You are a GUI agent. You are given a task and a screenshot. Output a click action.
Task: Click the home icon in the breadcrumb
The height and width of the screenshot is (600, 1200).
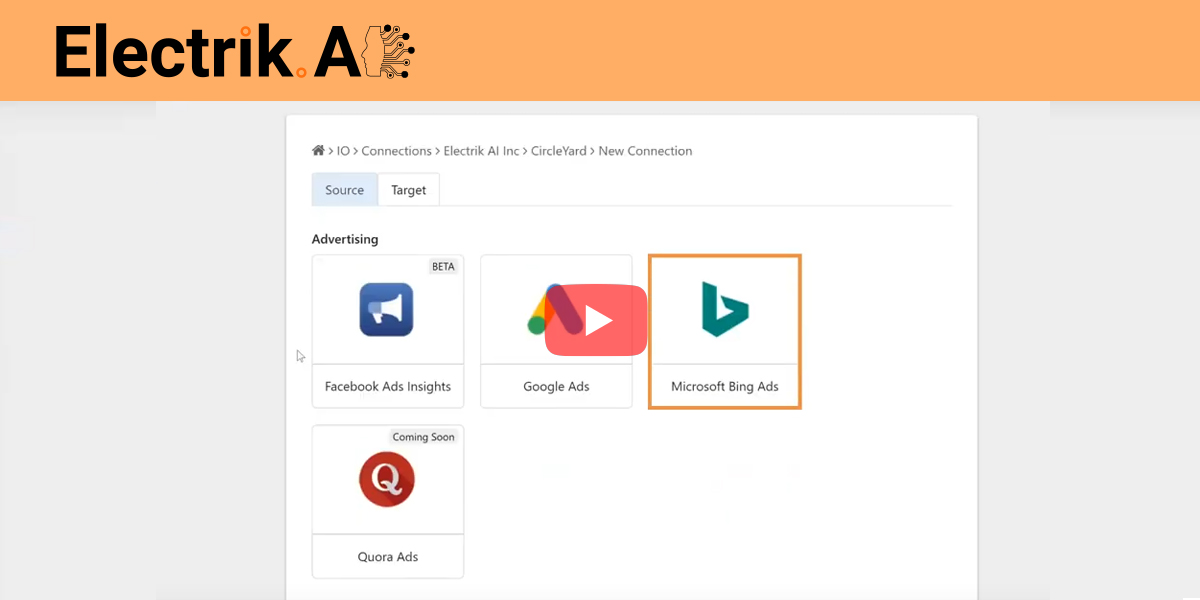click(318, 150)
